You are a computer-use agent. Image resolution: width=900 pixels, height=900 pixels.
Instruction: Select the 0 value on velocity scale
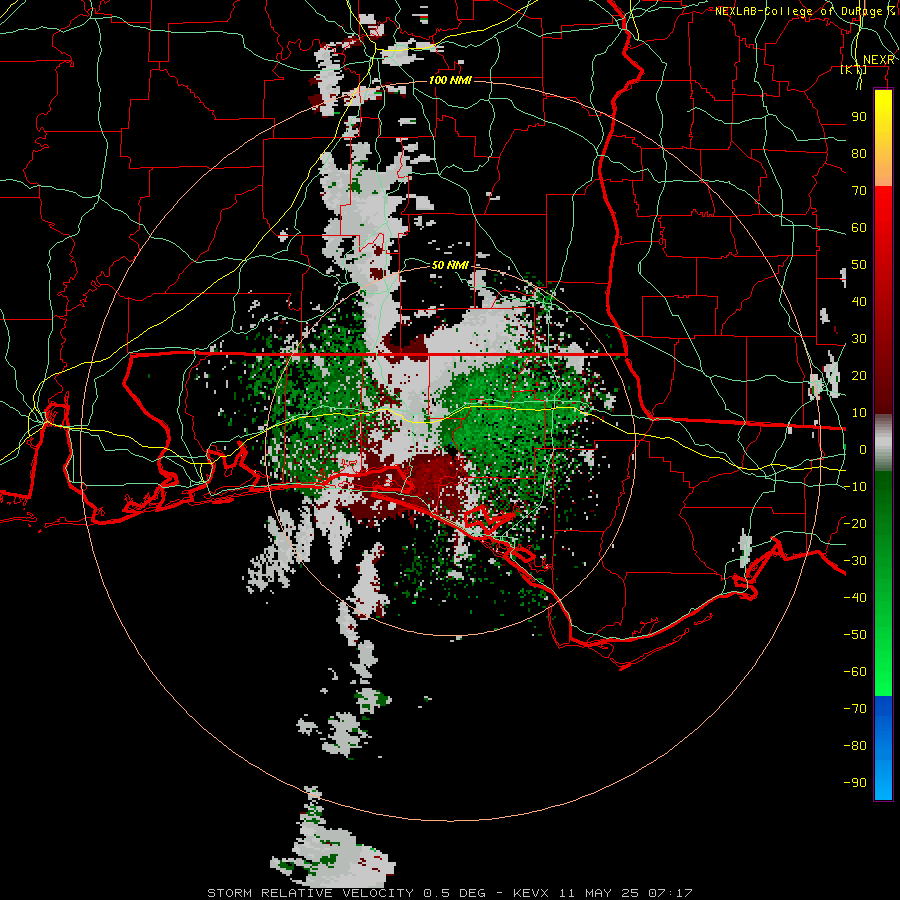pyautogui.click(x=863, y=449)
